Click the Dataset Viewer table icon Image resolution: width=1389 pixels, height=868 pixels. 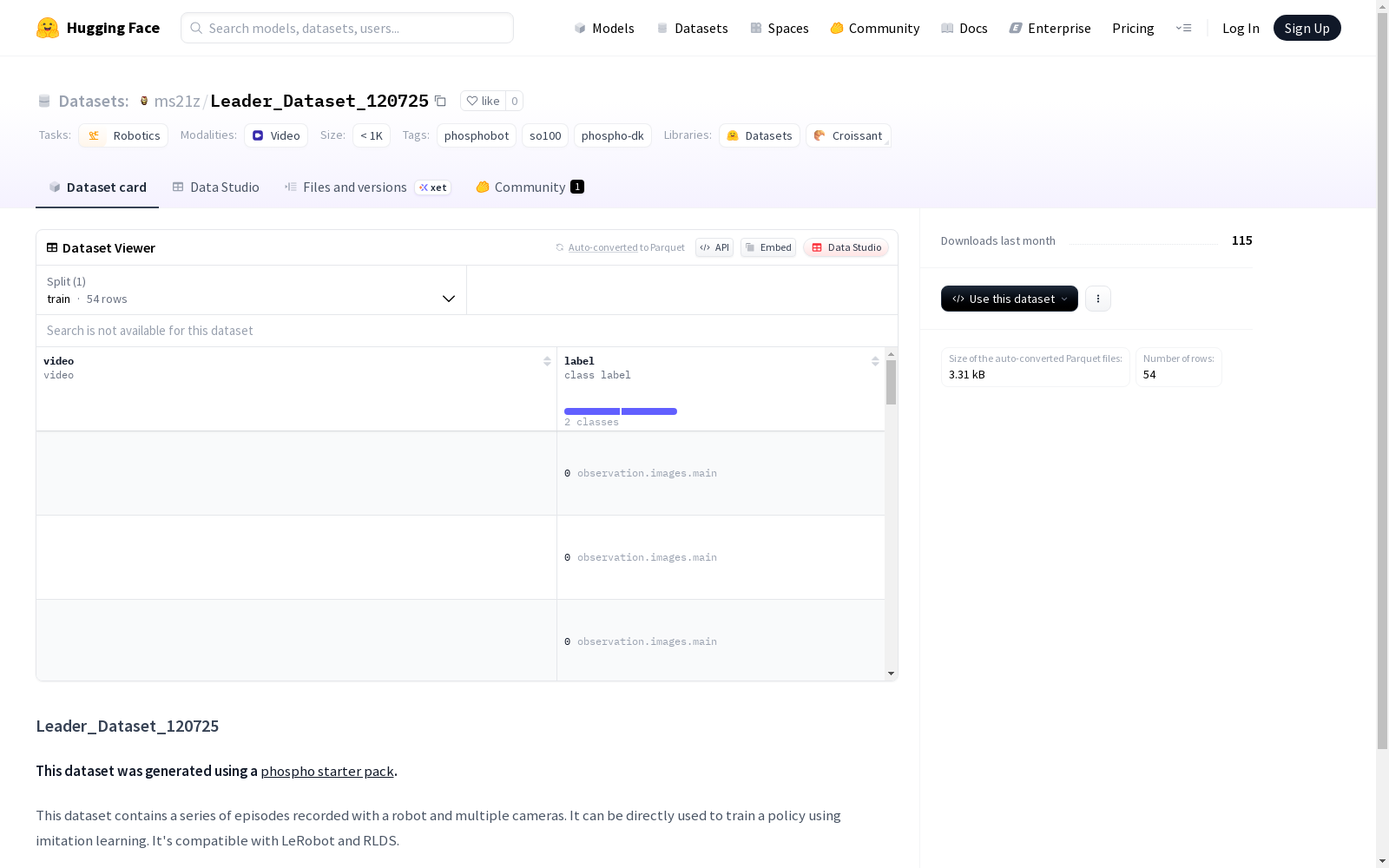[x=52, y=247]
